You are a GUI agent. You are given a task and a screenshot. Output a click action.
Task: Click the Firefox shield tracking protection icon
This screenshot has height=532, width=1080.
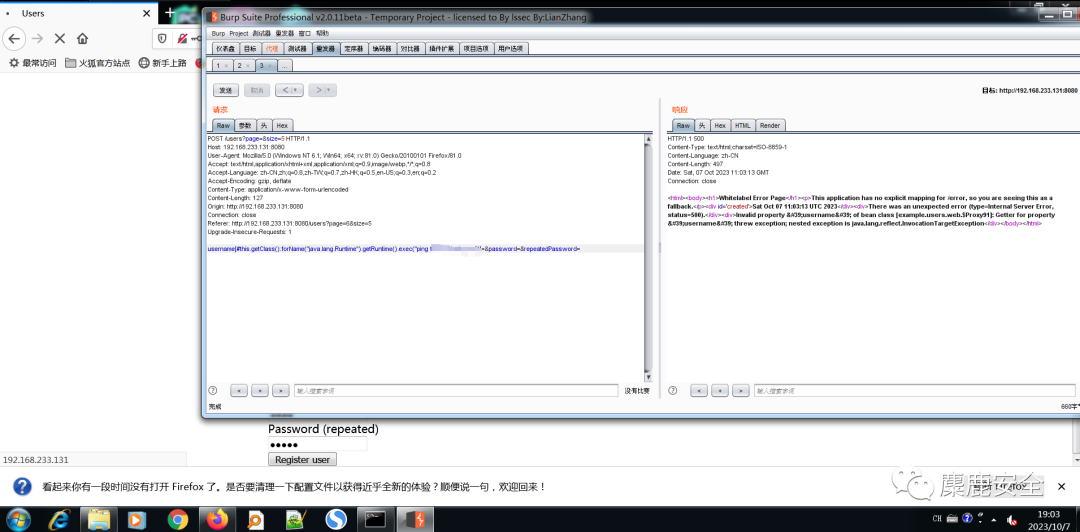[x=162, y=38]
